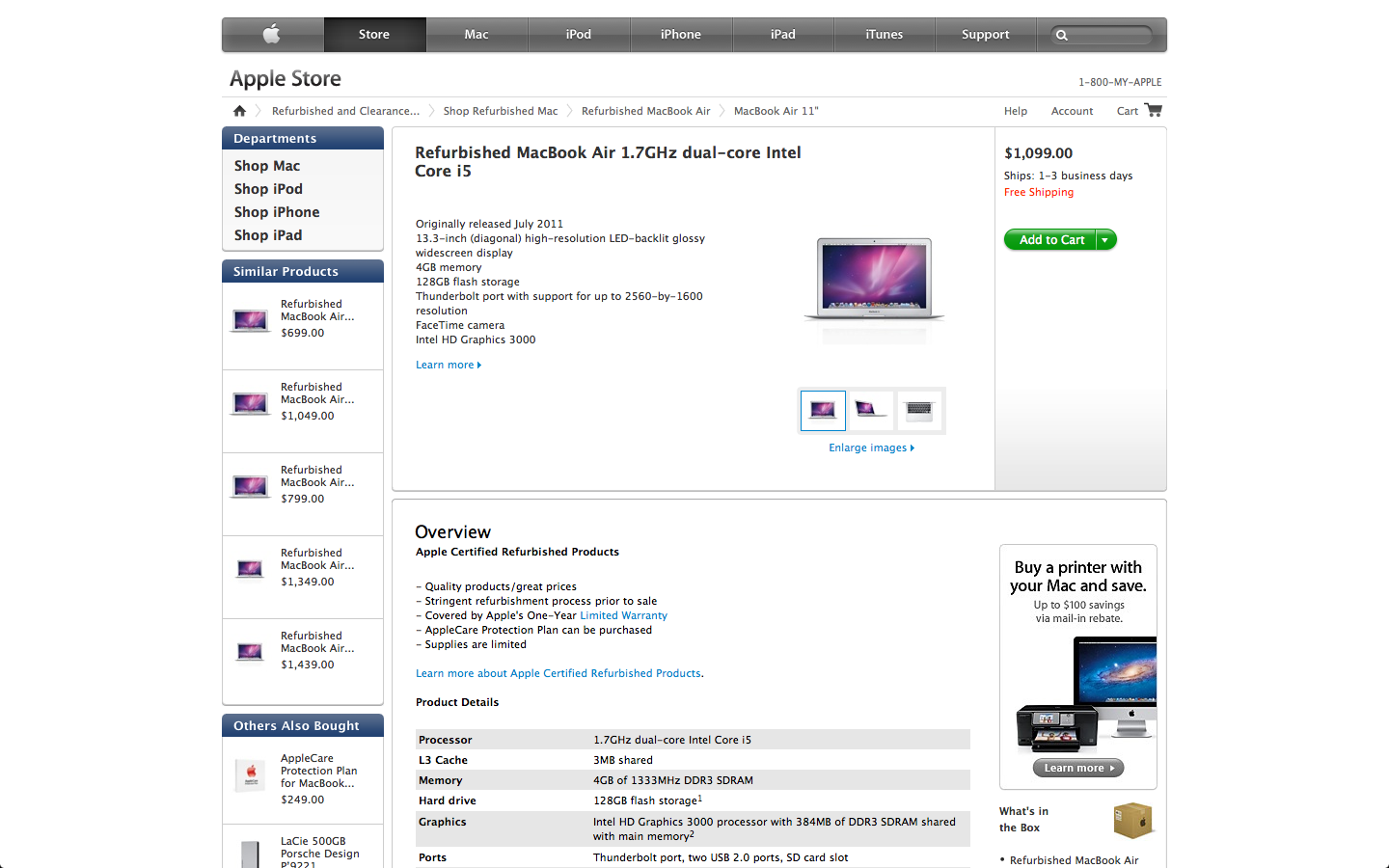Go to the iTunes tab
This screenshot has width=1389, height=868.
[885, 35]
